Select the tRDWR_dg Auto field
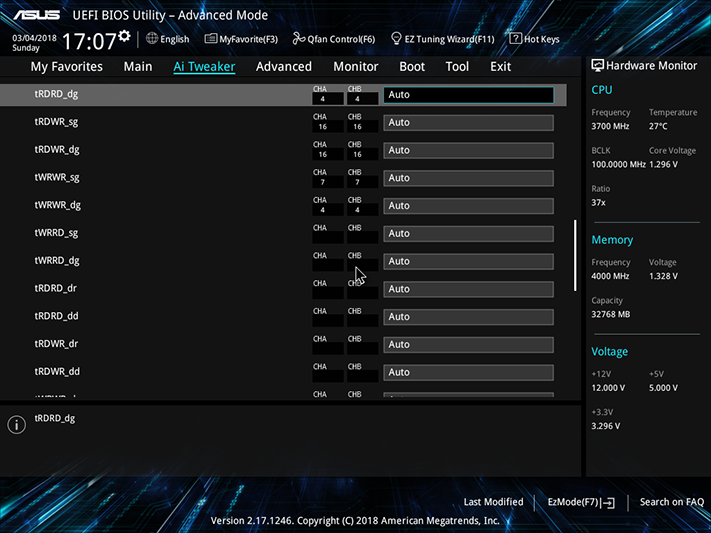The height and width of the screenshot is (533, 711). click(x=468, y=150)
